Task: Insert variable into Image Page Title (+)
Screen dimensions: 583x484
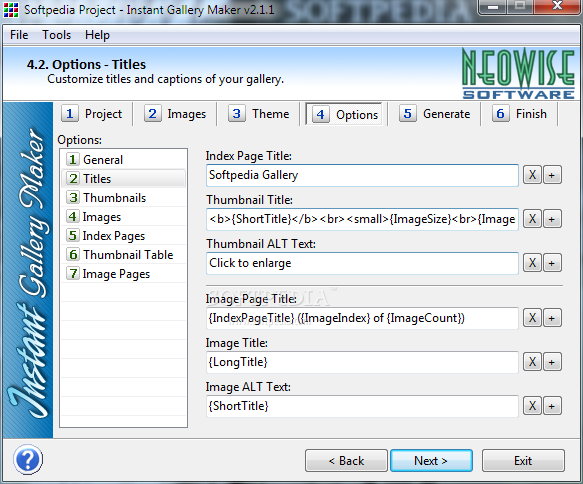Action: pos(552,318)
